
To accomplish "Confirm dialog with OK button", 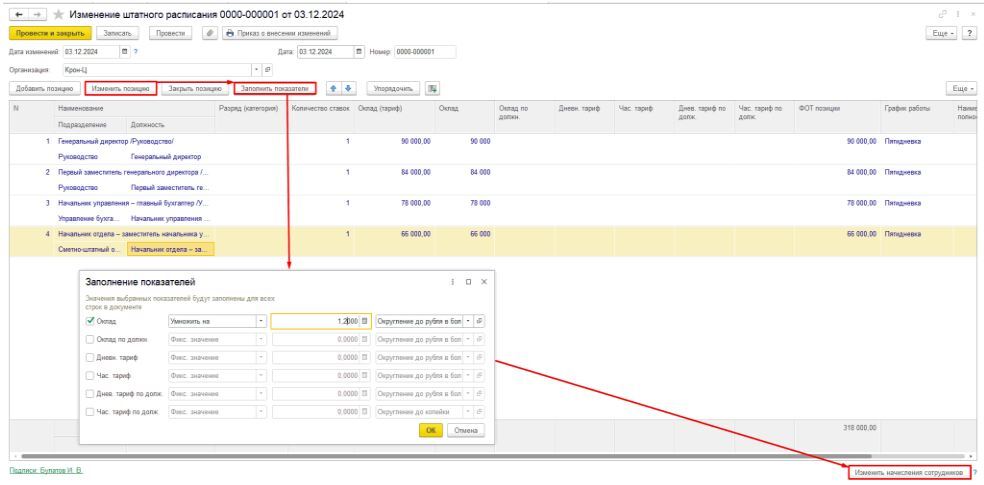I will [430, 431].
